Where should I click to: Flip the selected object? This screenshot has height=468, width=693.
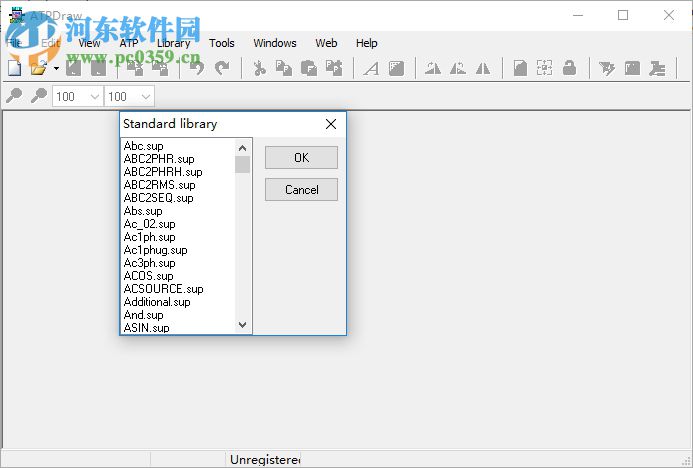(483, 68)
